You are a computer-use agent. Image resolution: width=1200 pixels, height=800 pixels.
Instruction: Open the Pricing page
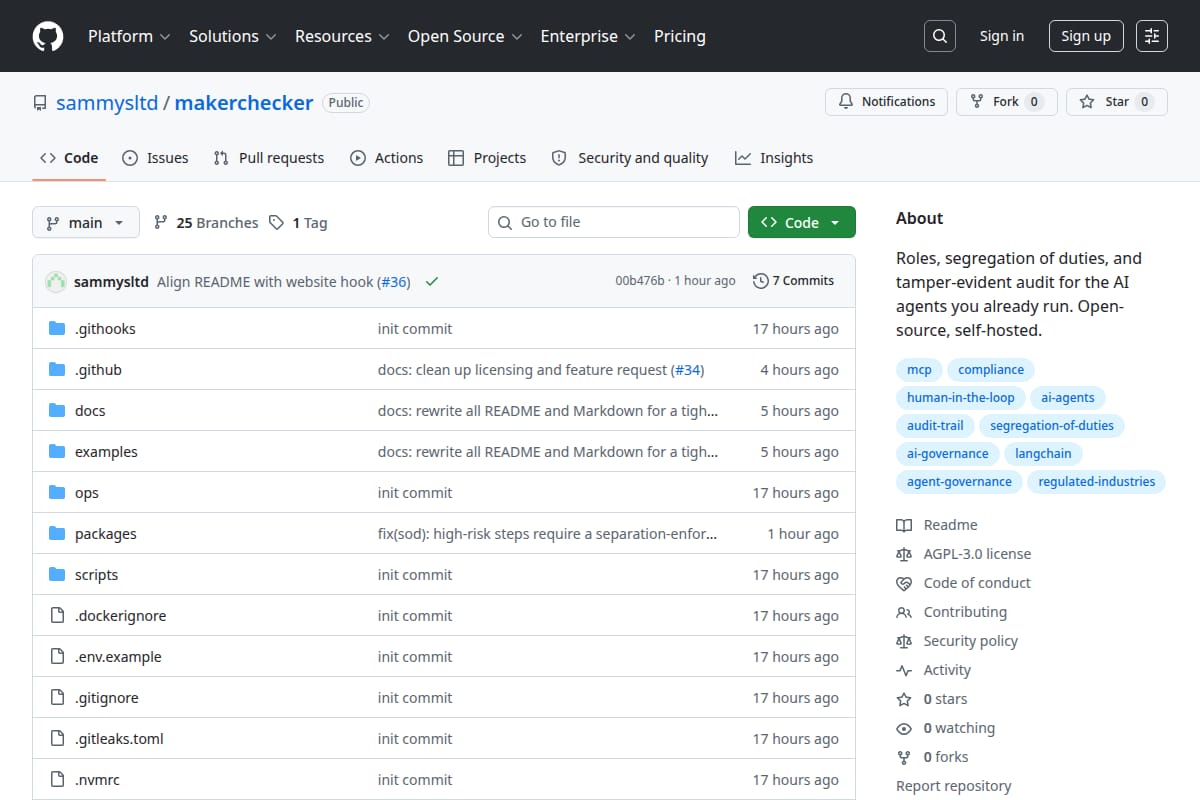click(680, 36)
